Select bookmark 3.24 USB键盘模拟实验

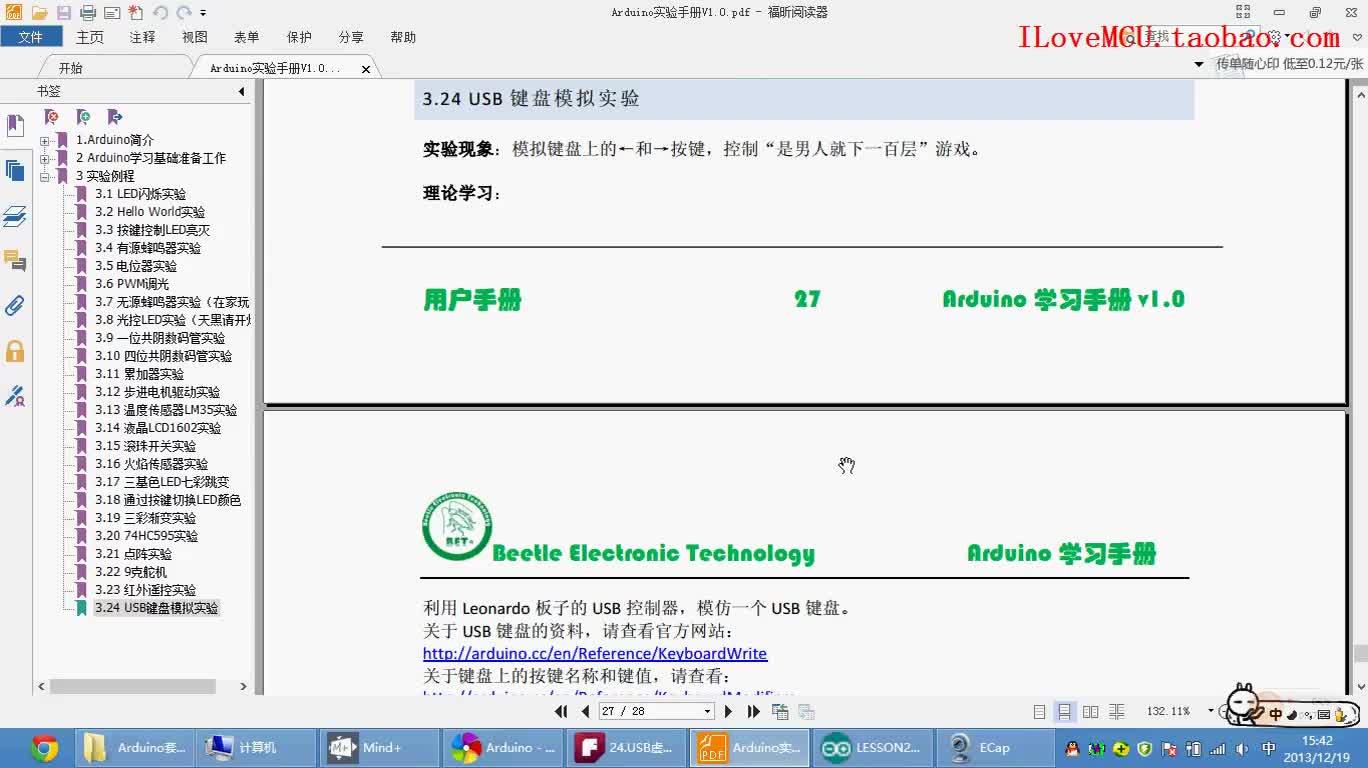(x=156, y=608)
